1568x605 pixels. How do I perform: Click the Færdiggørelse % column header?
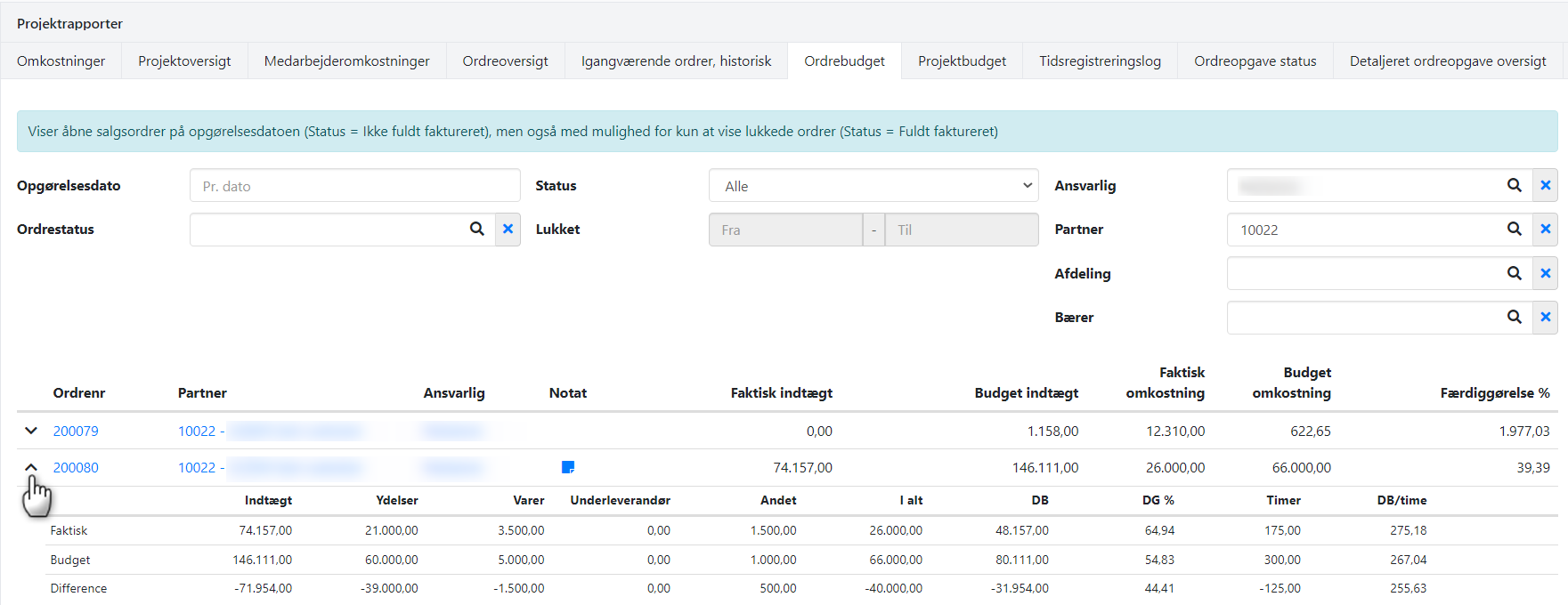[x=1495, y=392]
